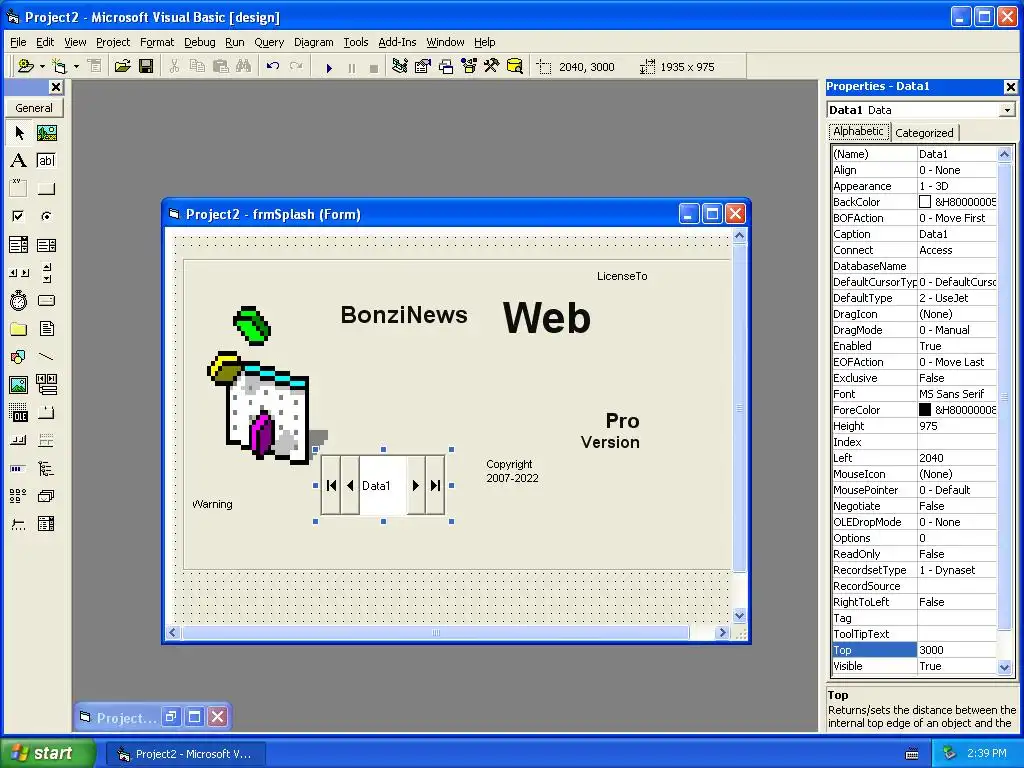This screenshot has height=768, width=1024.
Task: Select the VScrollBar control tool
Action: 46,273
